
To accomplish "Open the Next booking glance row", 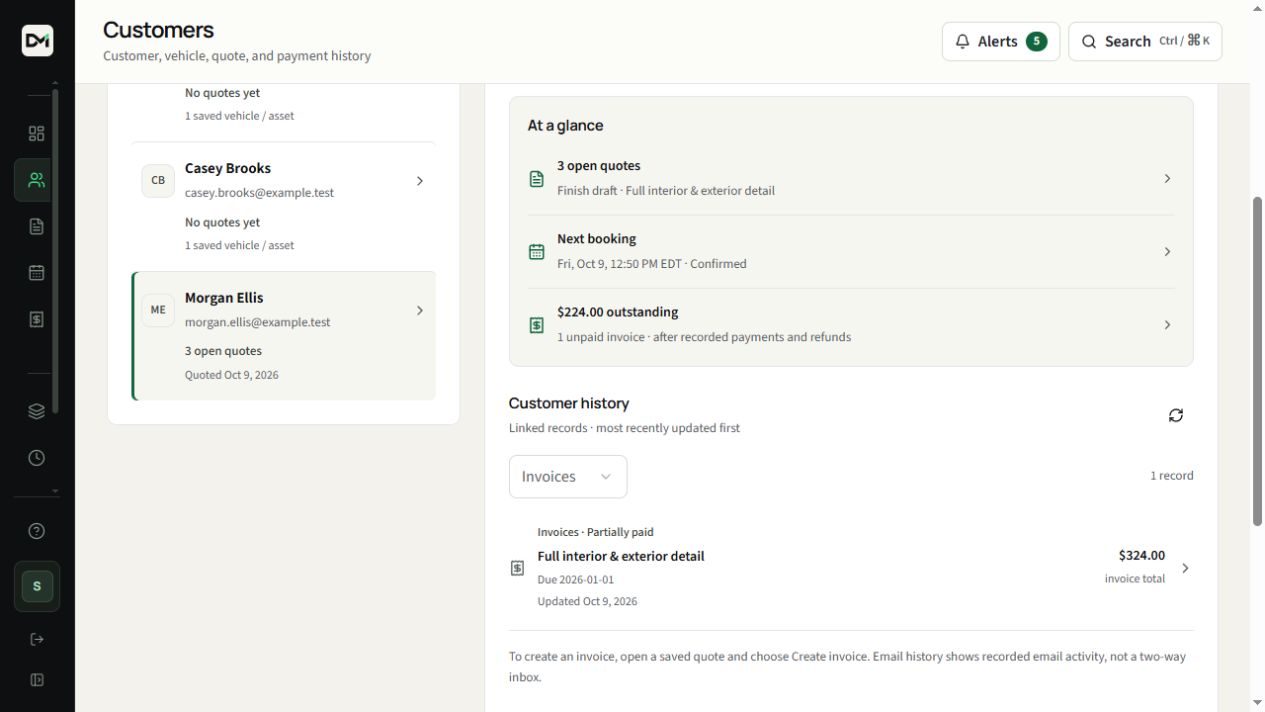I will (851, 252).
